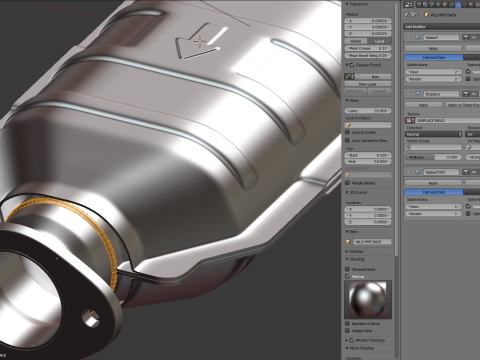This screenshot has width=480, height=360.
Task: Open the editor type selector in Properties header
Action: pyautogui.click(x=408, y=4)
